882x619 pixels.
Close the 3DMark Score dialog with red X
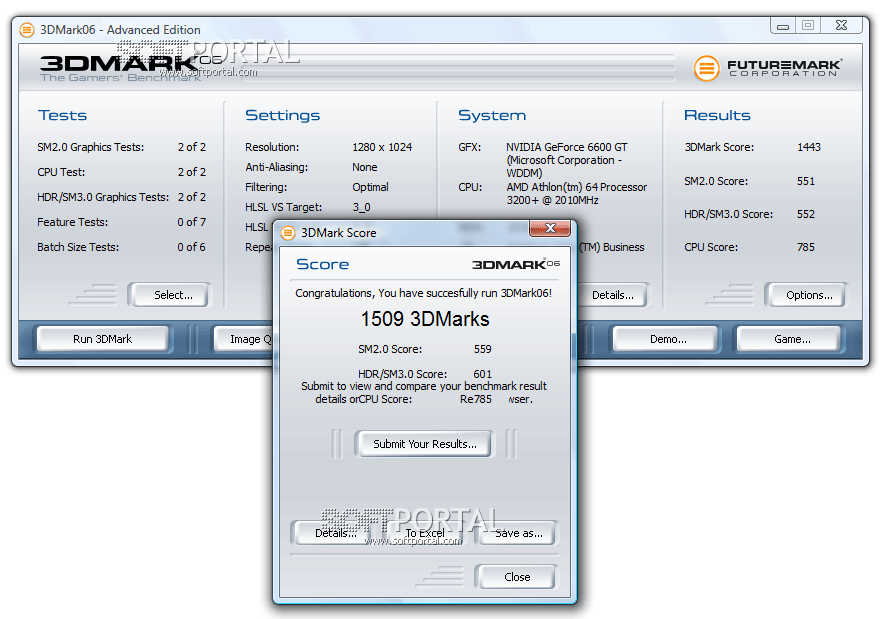(550, 228)
